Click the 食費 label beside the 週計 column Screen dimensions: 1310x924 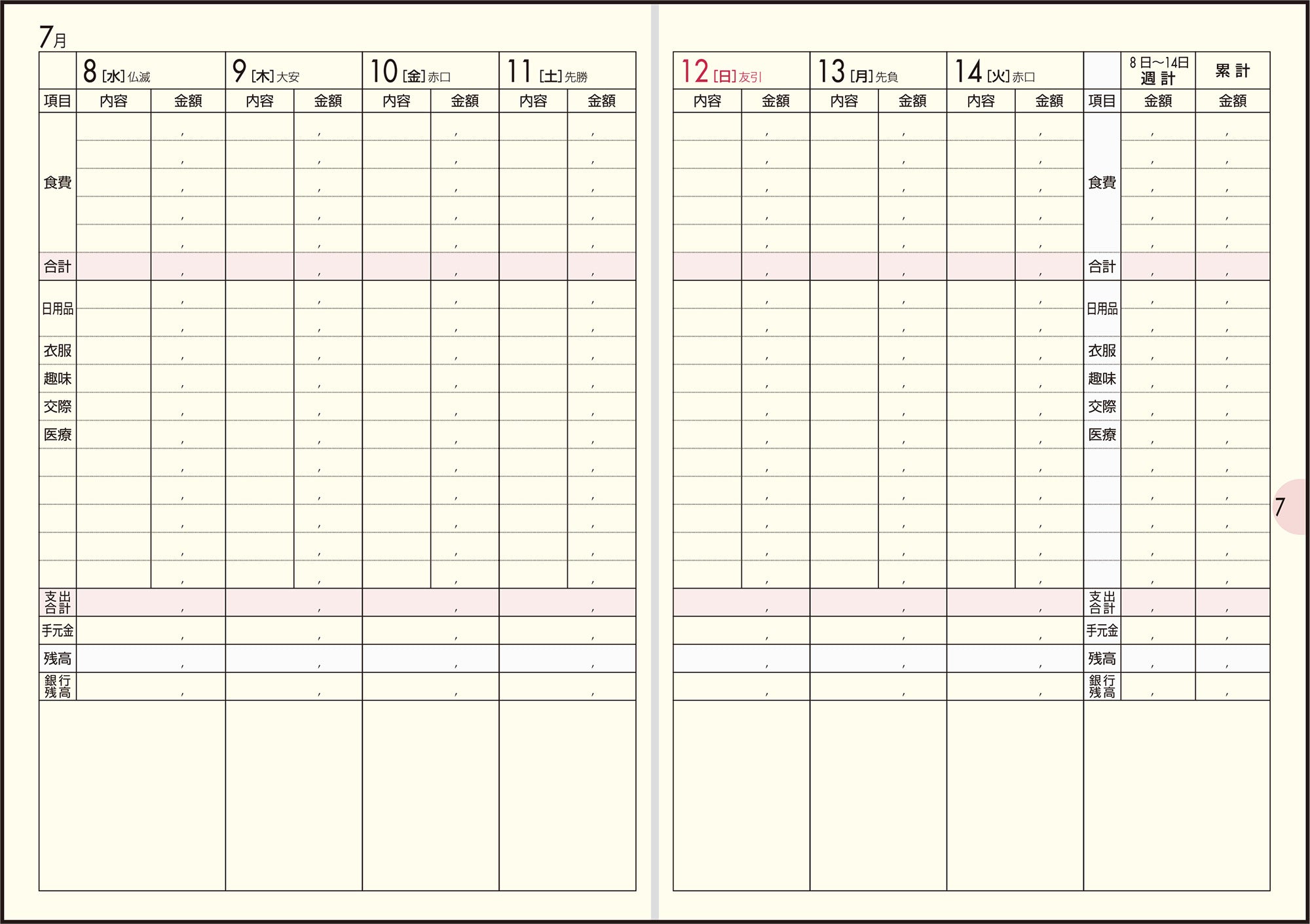1102,183
